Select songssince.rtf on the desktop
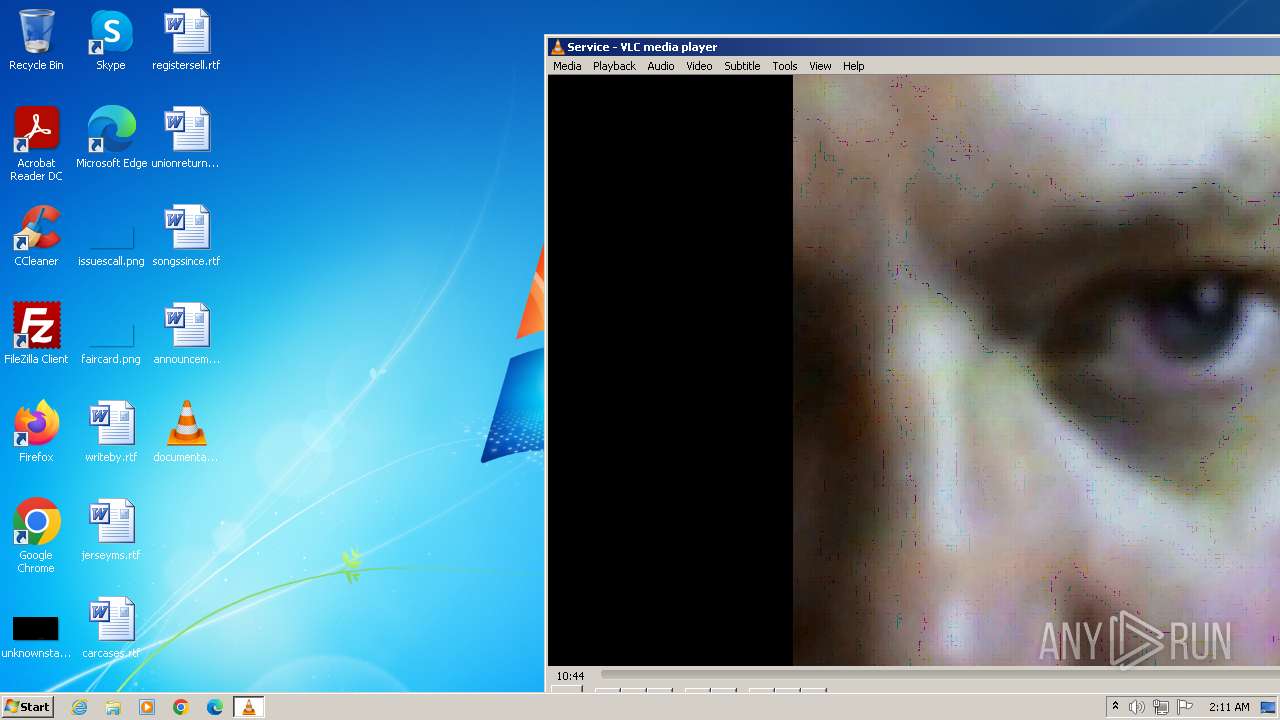 (186, 237)
